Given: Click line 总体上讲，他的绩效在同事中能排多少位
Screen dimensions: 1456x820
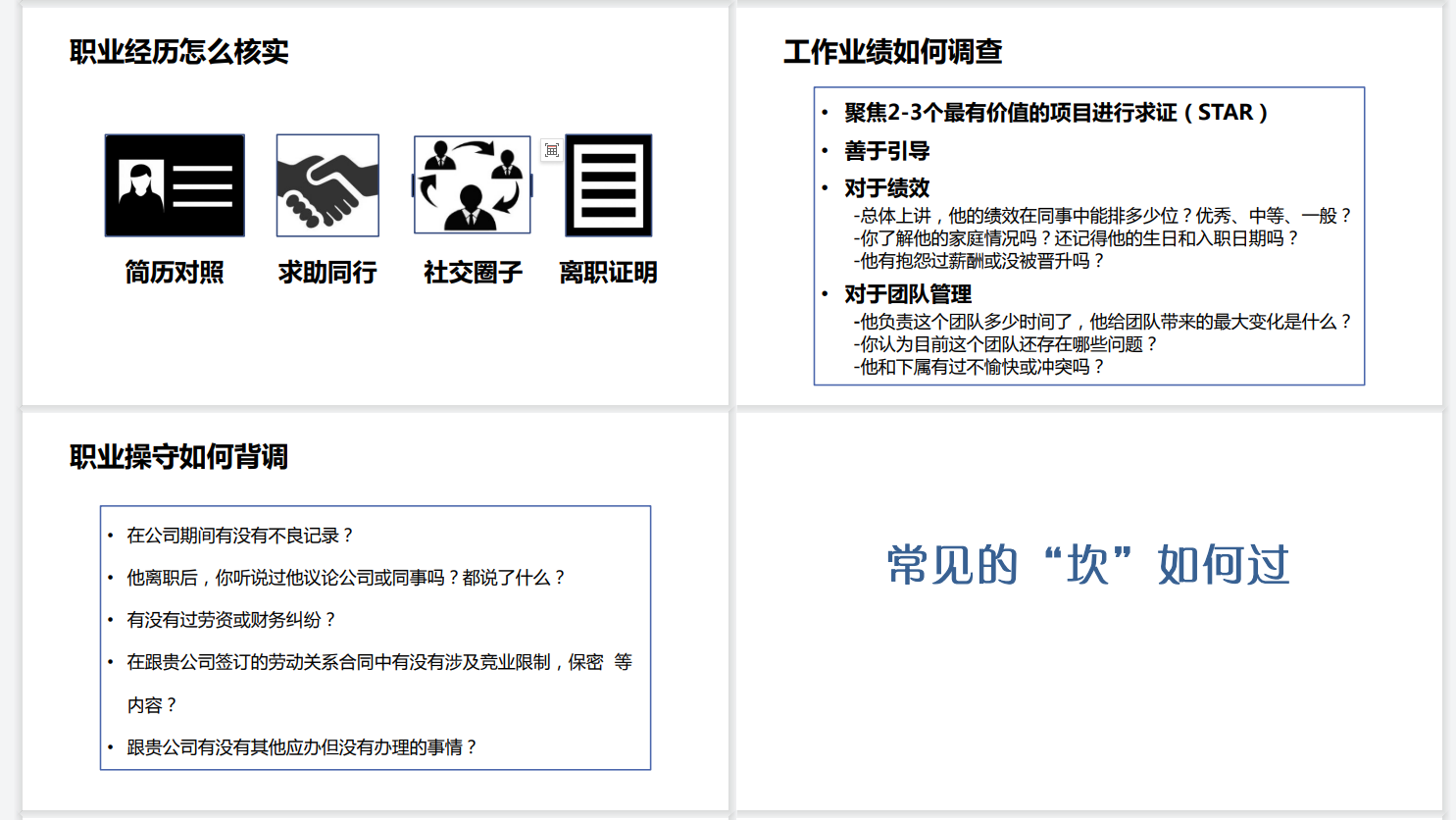Looking at the screenshot, I should click(1103, 216).
